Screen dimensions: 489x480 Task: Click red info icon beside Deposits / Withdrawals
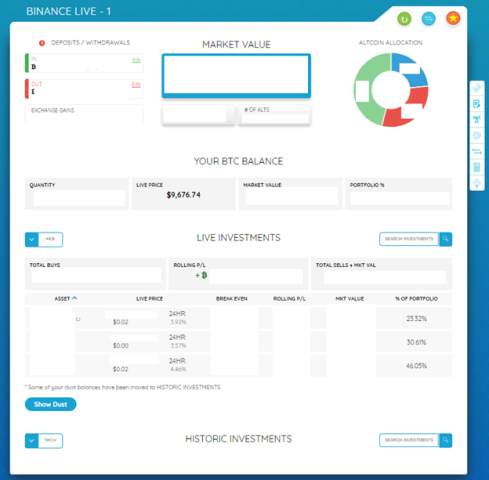pyautogui.click(x=42, y=43)
